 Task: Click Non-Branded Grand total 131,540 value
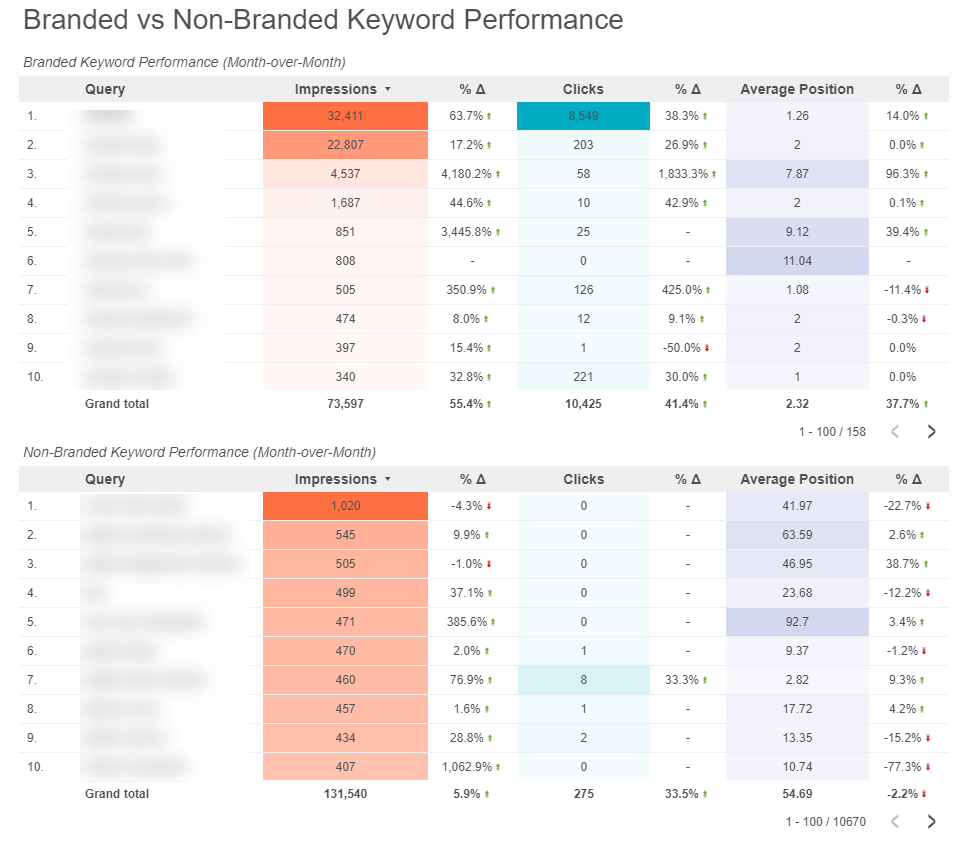tap(345, 794)
